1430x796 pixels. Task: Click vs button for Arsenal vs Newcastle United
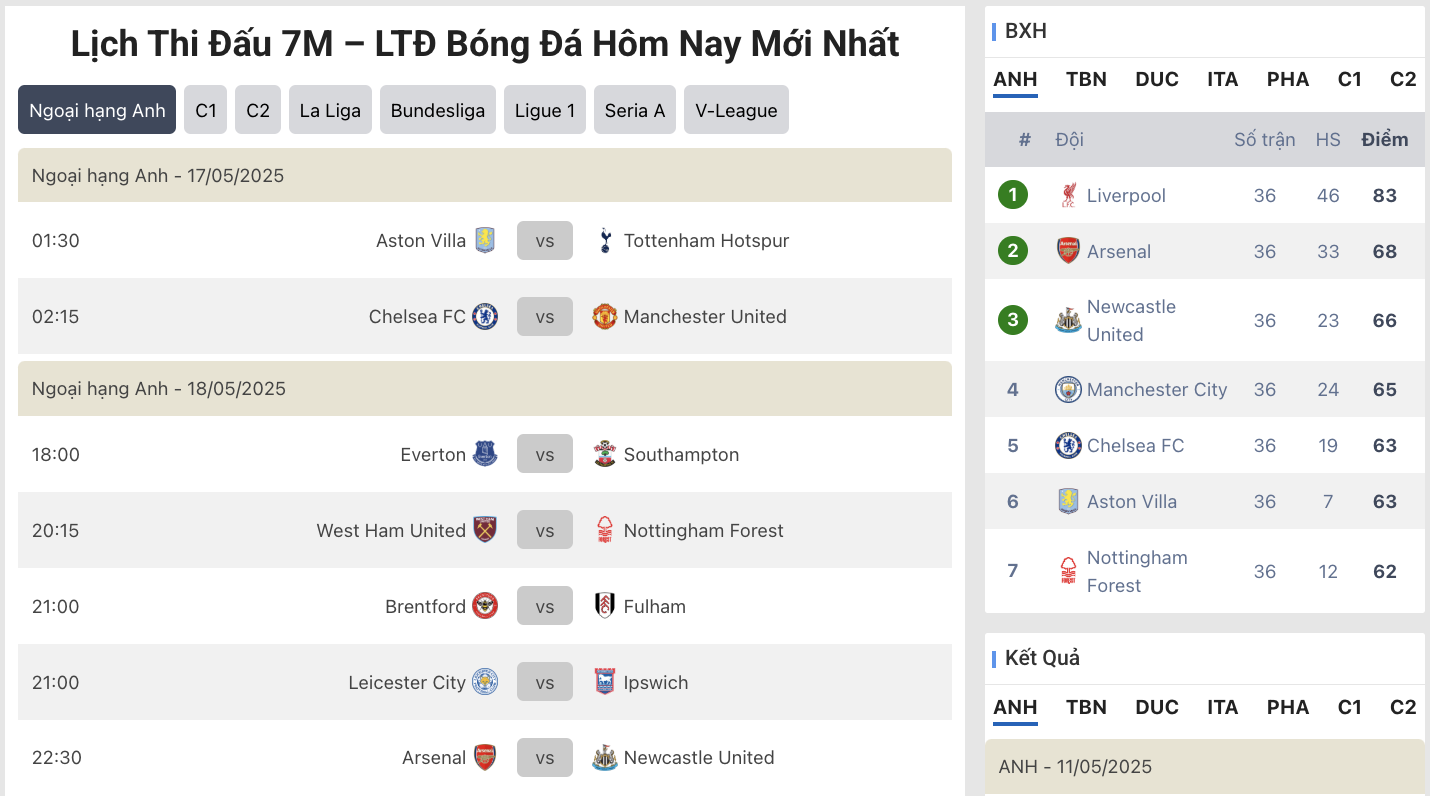tap(545, 757)
